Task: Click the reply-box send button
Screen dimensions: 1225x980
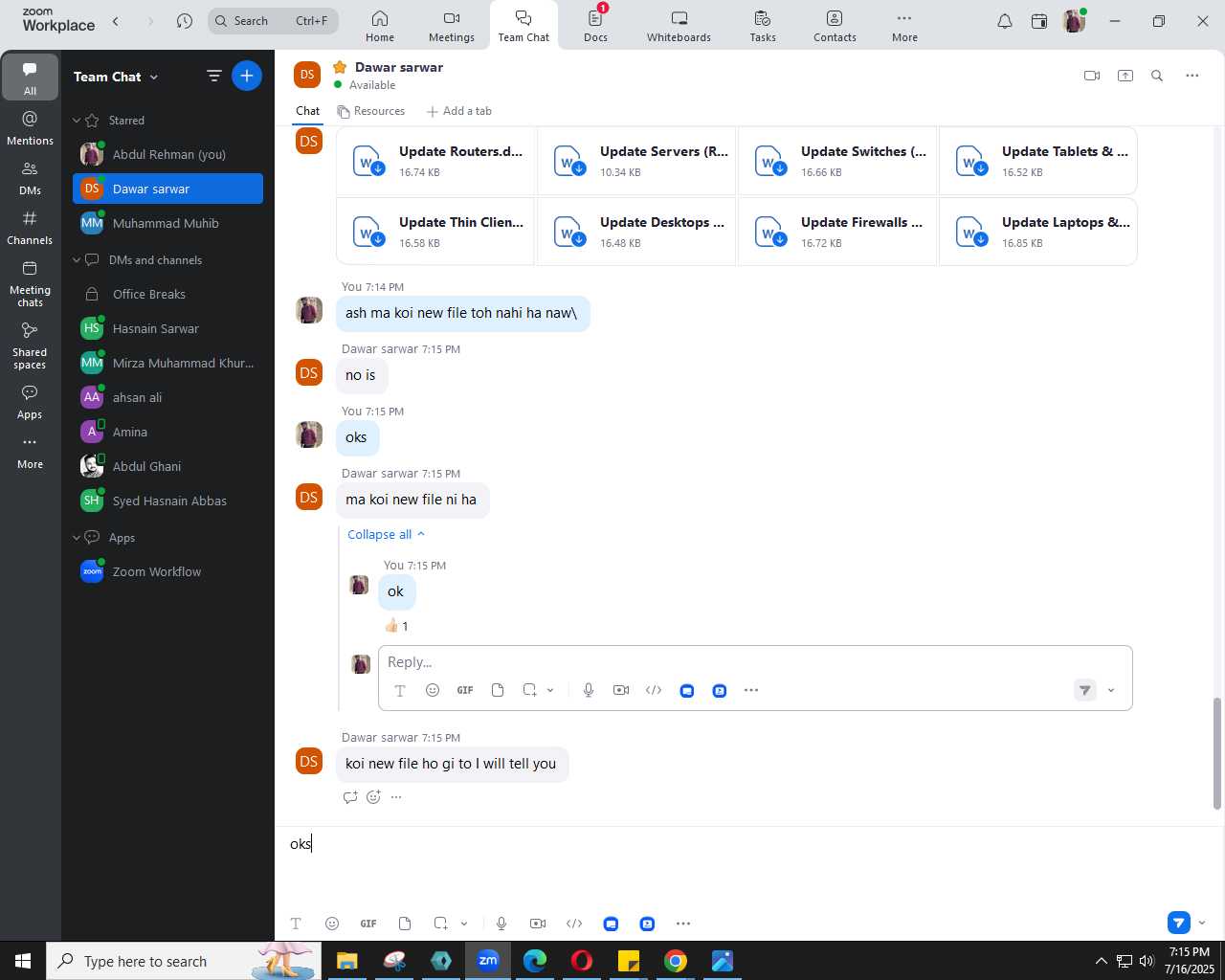Action: [1085, 690]
